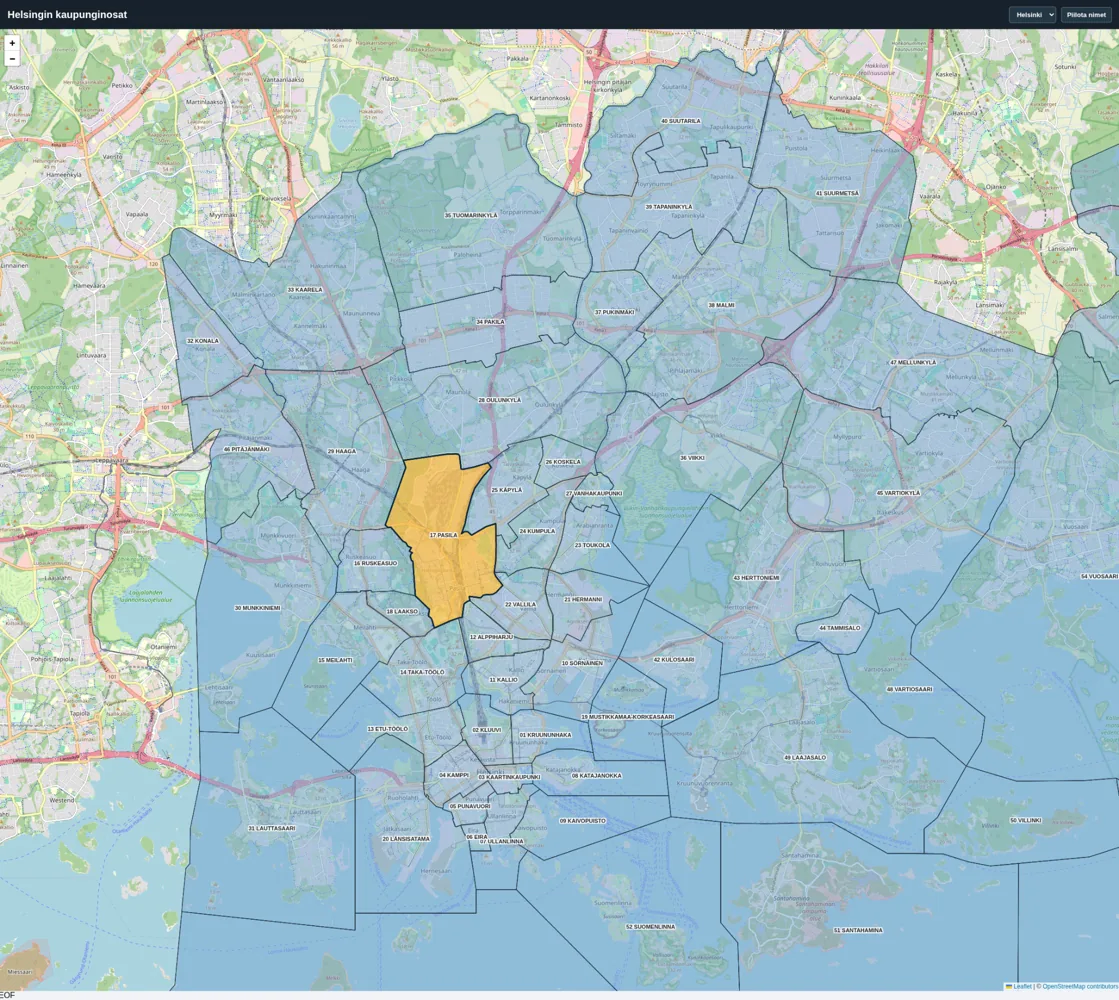Select the 43 HERTTONIEMI label
1119x1000 pixels.
point(756,577)
